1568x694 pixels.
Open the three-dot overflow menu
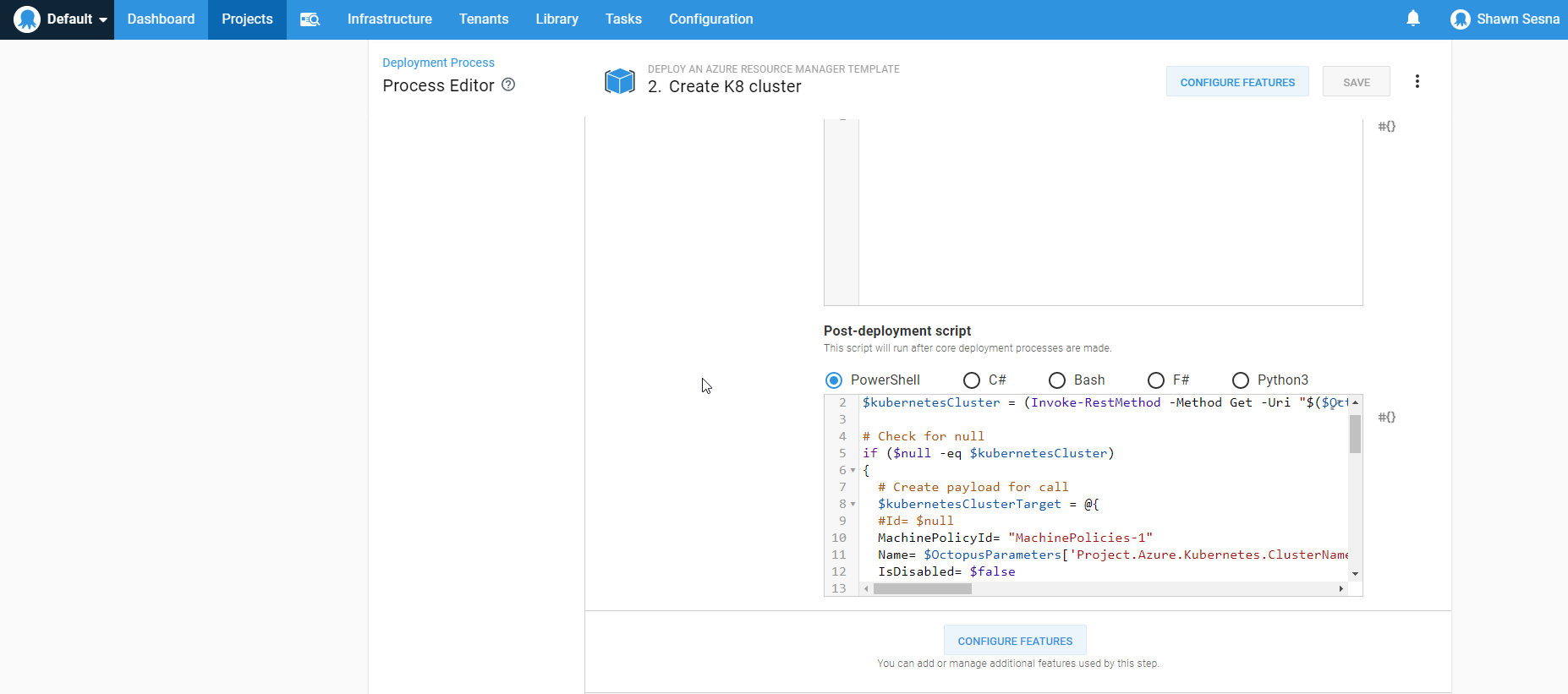pos(1417,81)
